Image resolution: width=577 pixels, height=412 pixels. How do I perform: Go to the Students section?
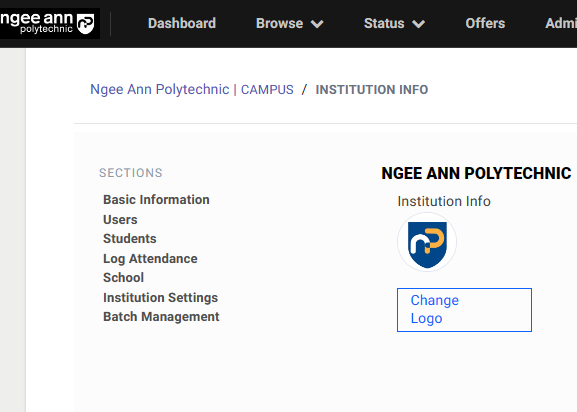point(130,239)
